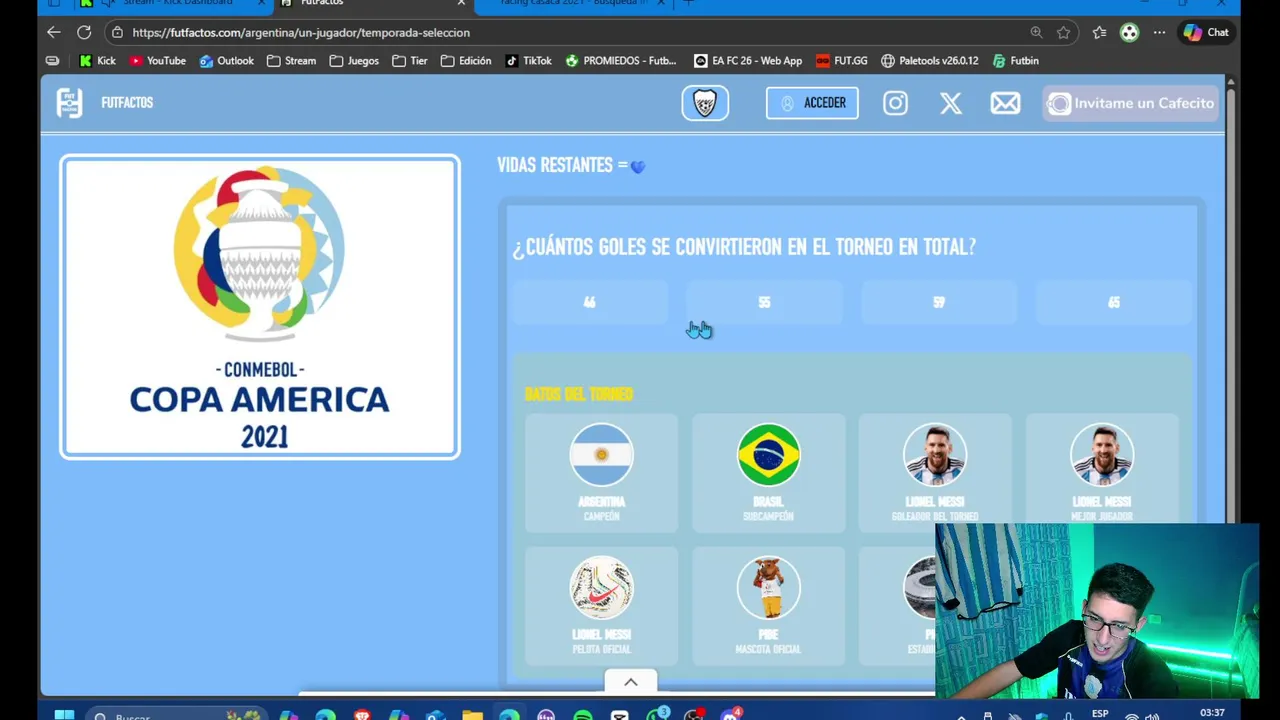Image resolution: width=1280 pixels, height=720 pixels.
Task: Open the PROMEDIOS - Futb... bookmark
Action: tap(621, 61)
